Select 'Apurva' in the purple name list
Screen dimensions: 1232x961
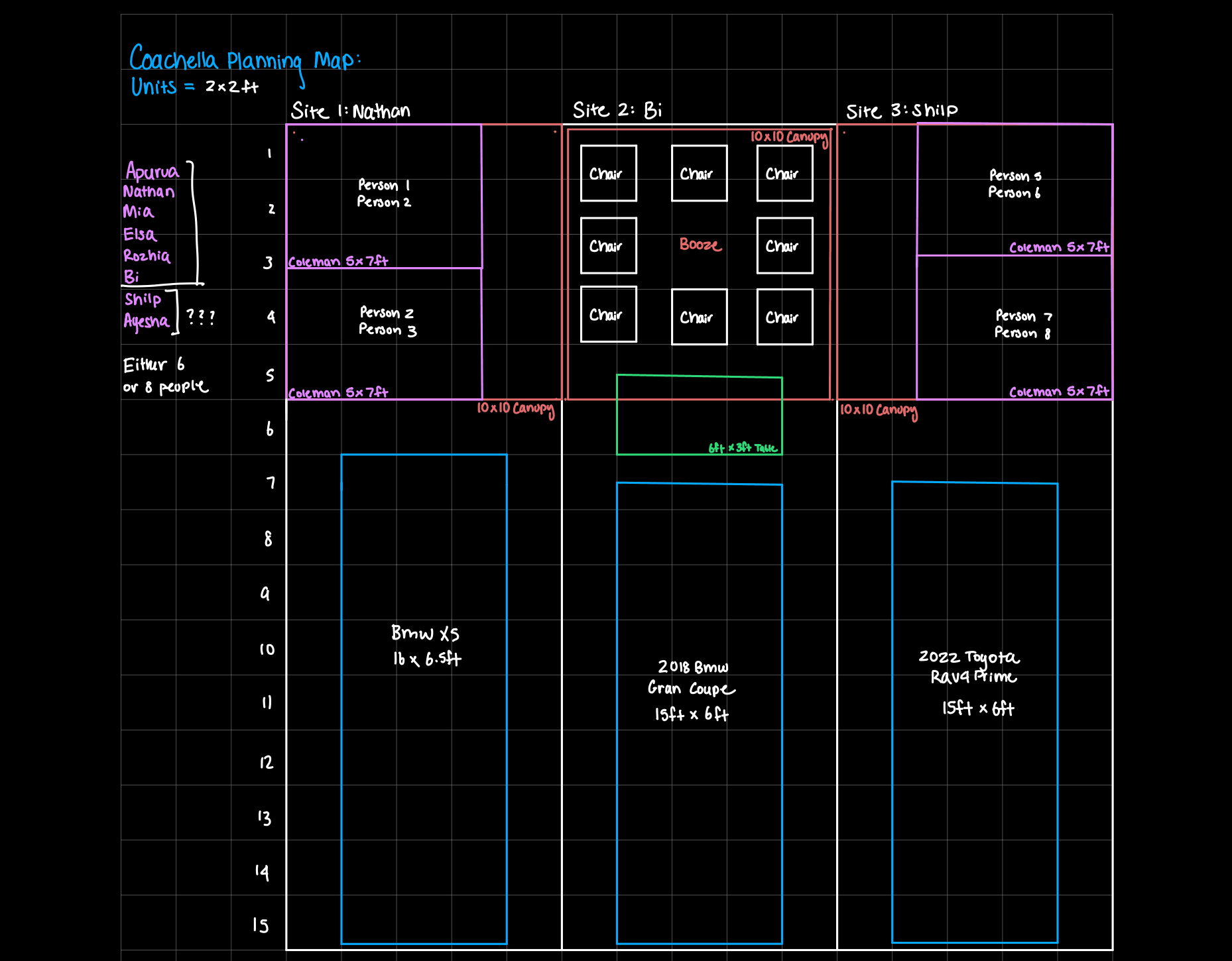pos(152,171)
